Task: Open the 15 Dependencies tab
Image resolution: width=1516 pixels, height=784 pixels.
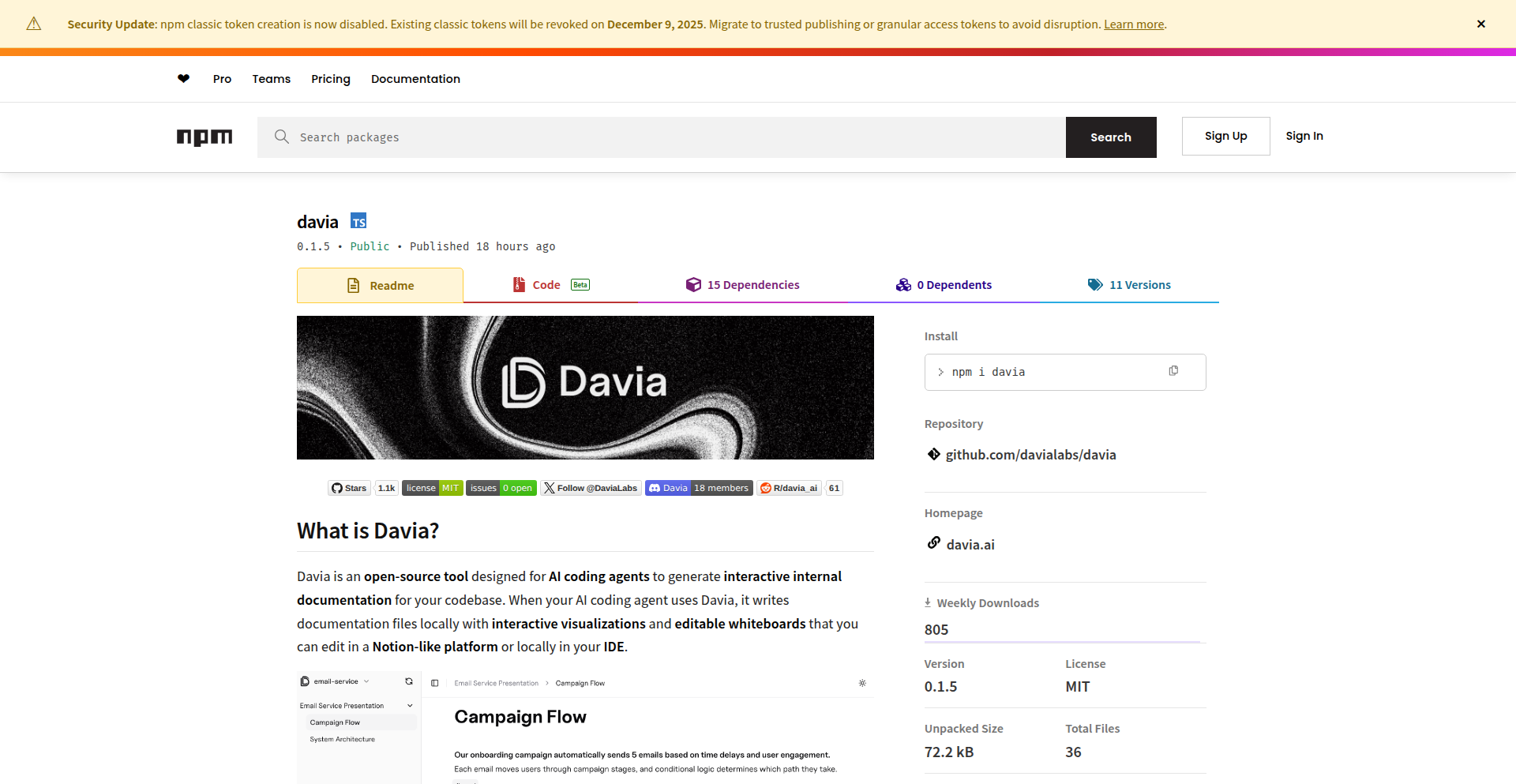Action: pos(742,284)
